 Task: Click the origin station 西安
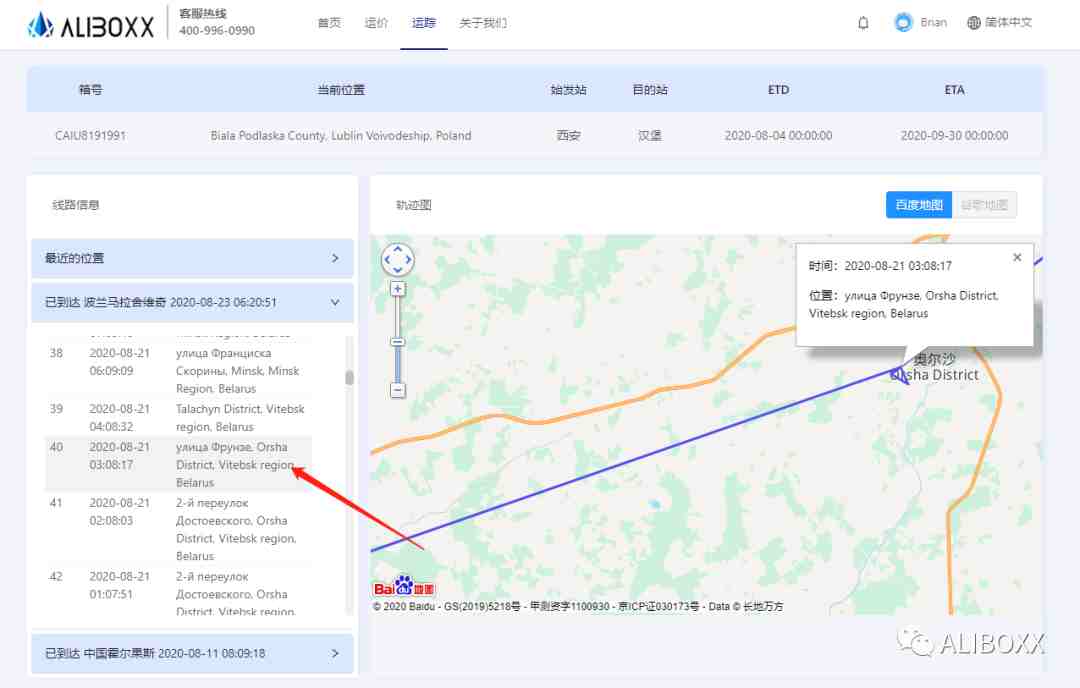point(568,136)
